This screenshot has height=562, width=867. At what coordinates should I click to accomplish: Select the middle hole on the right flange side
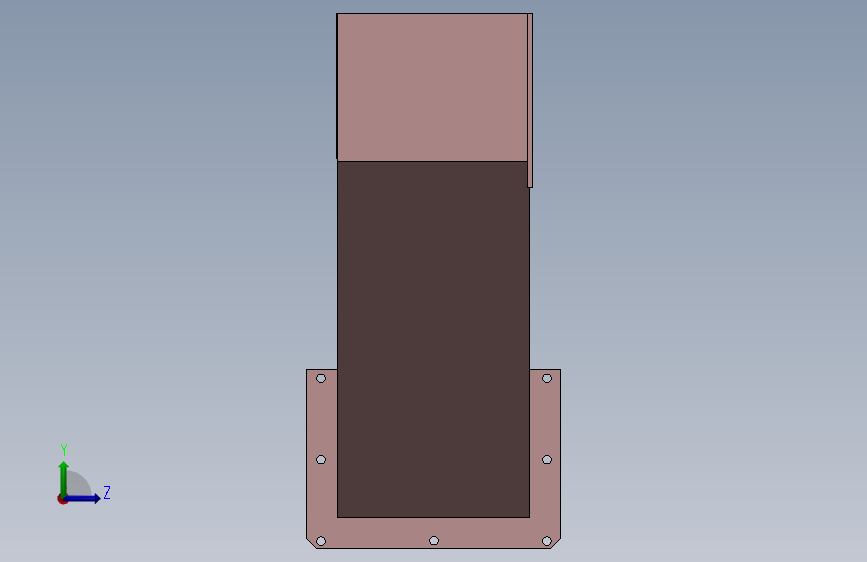(x=547, y=460)
